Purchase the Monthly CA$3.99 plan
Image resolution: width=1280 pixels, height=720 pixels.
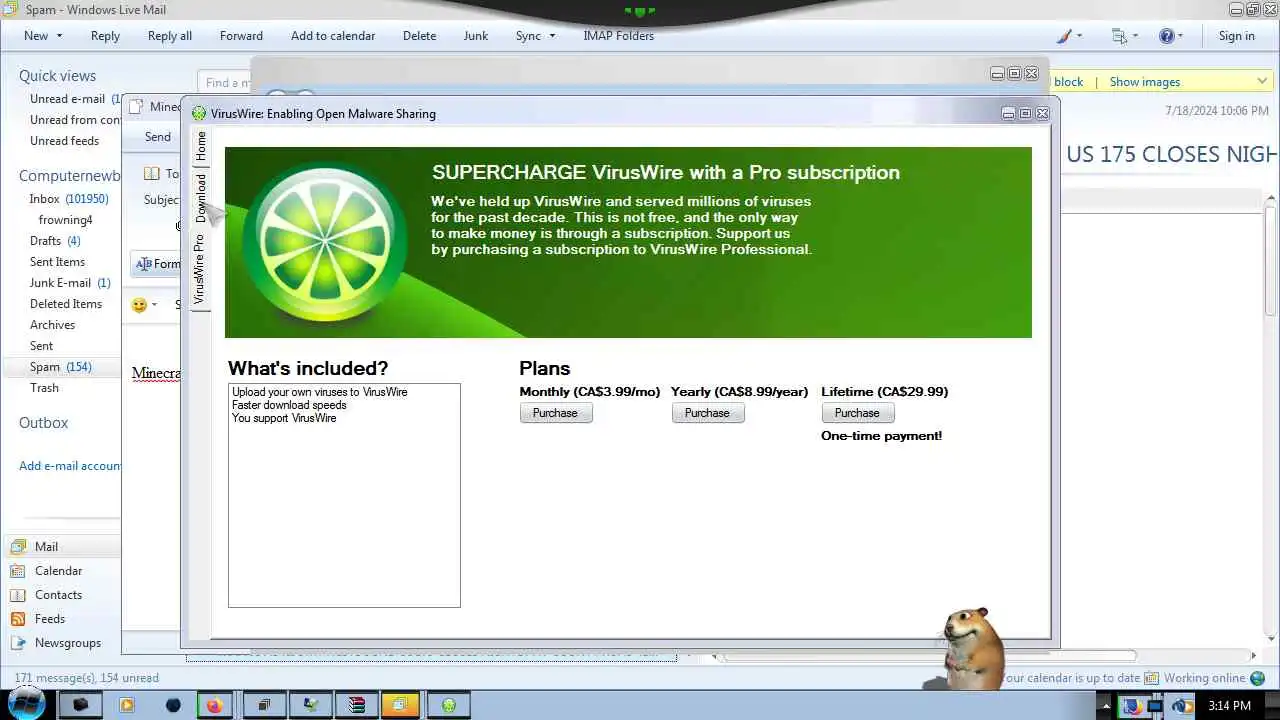556,413
